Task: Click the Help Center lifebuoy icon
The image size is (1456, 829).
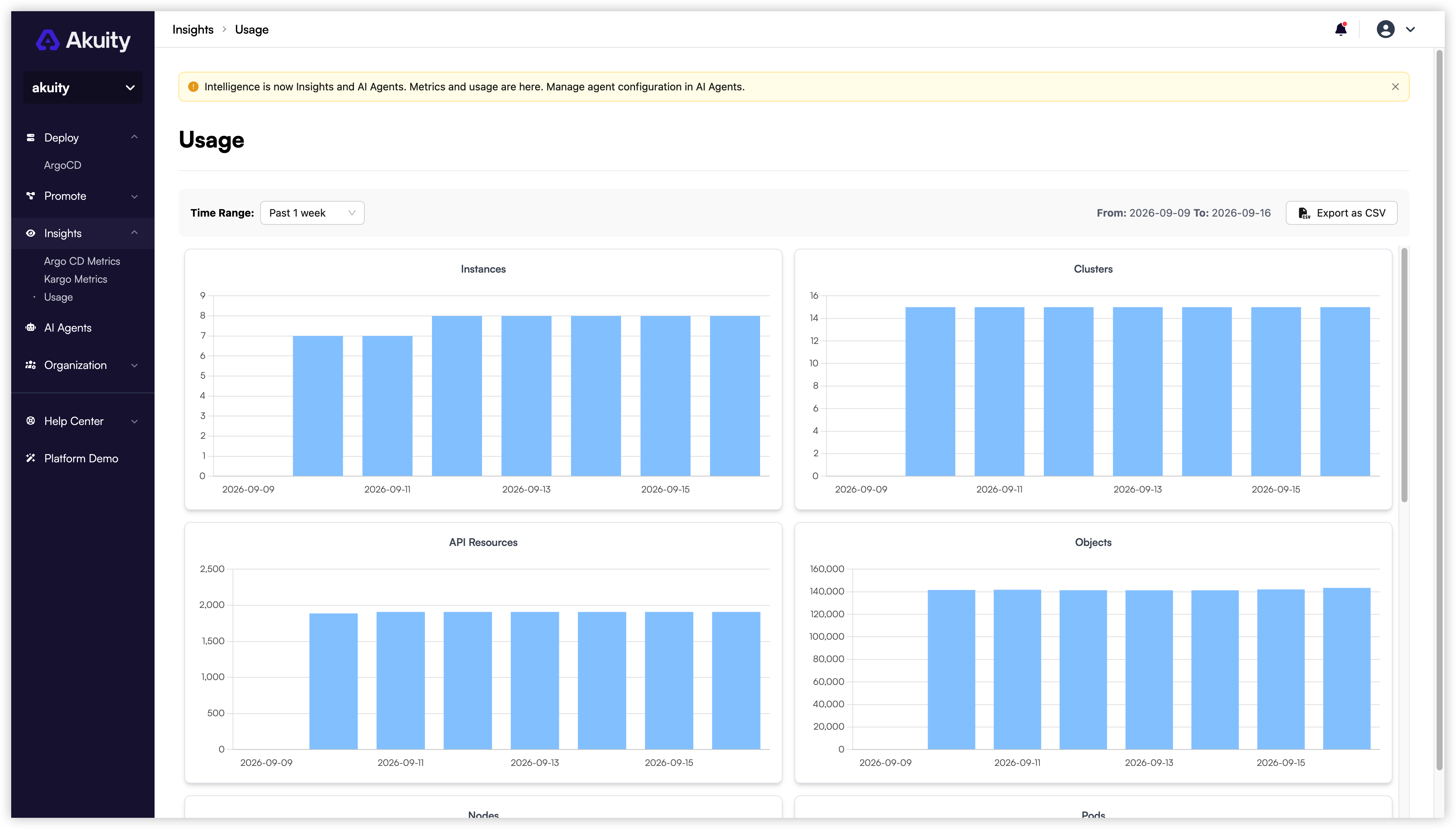Action: (x=31, y=421)
